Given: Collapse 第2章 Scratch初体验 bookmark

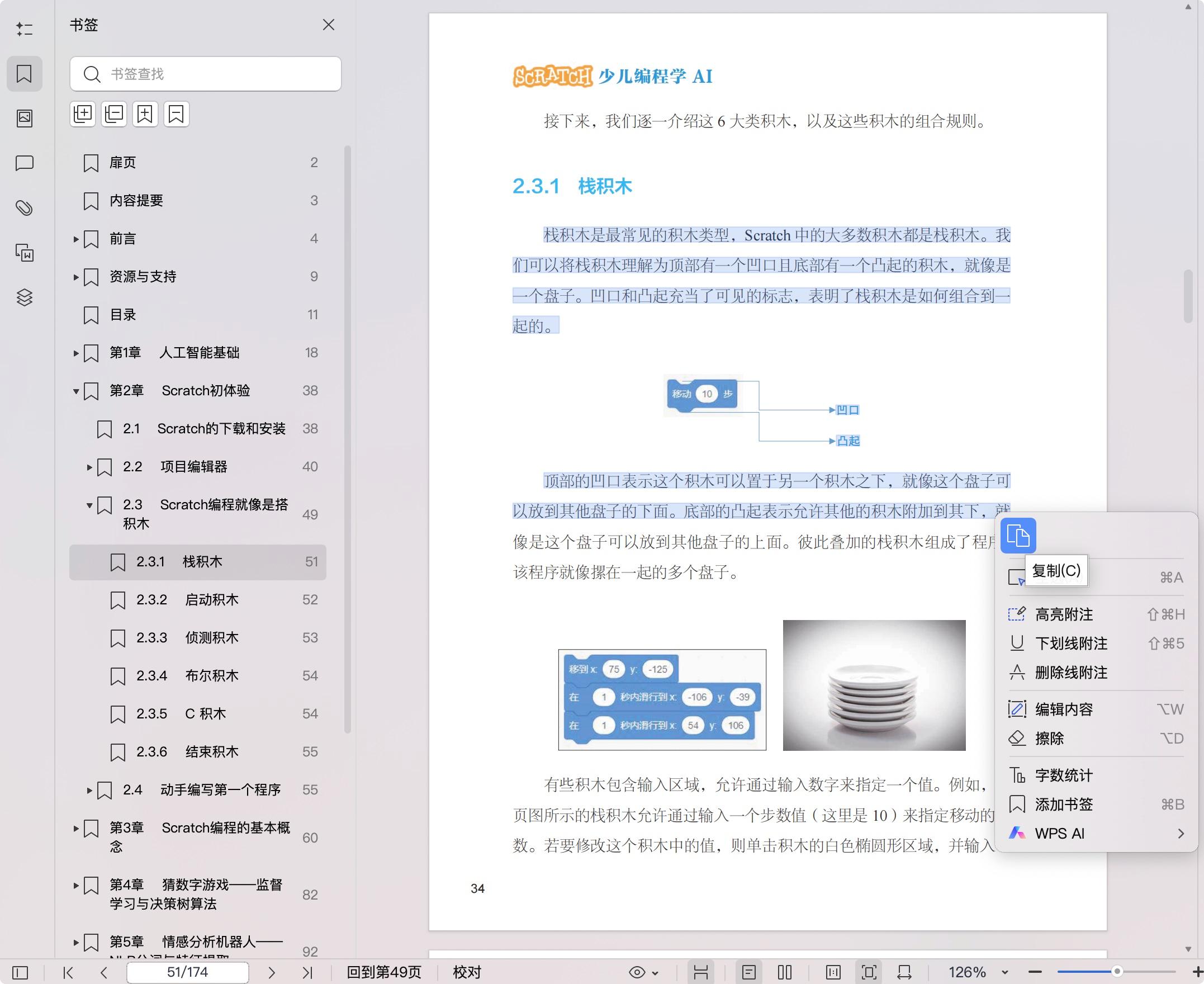Looking at the screenshot, I should click(76, 391).
